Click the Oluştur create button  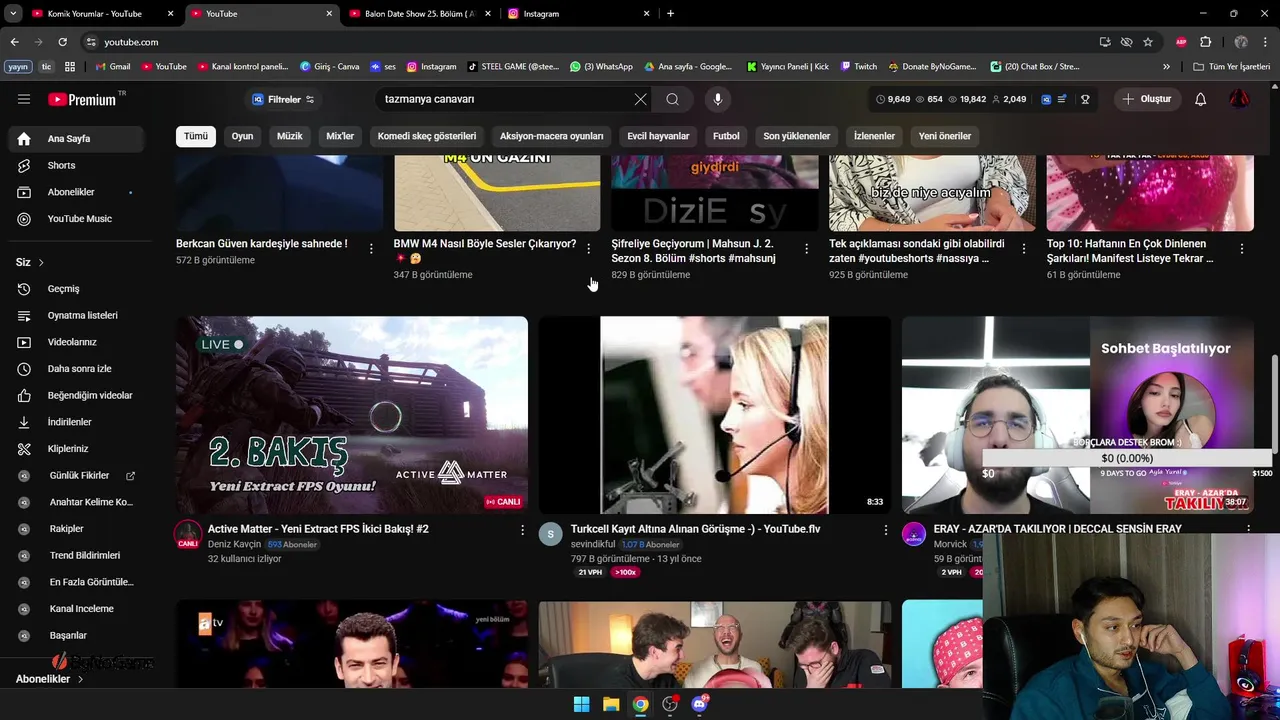[x=1146, y=99]
